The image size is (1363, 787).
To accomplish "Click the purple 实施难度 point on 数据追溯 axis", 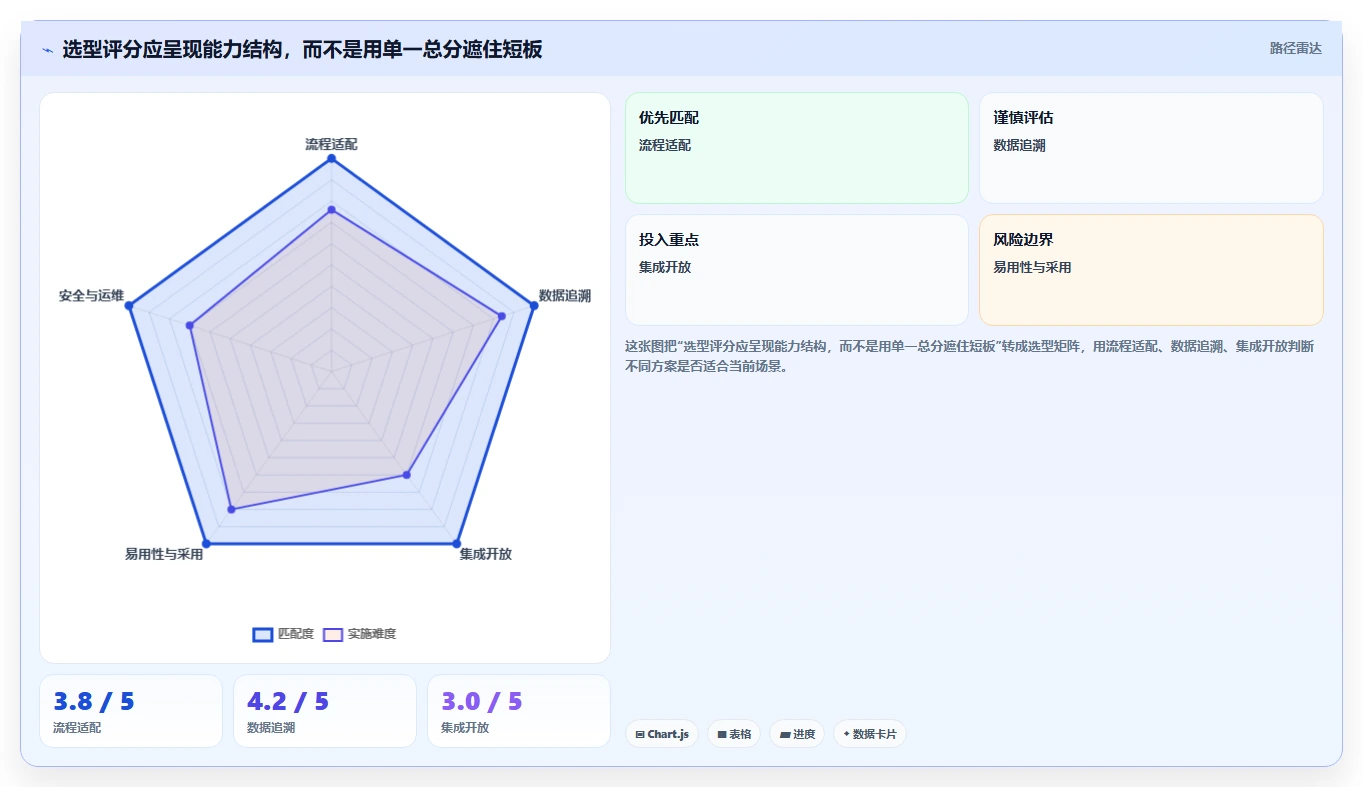I will 502,316.
